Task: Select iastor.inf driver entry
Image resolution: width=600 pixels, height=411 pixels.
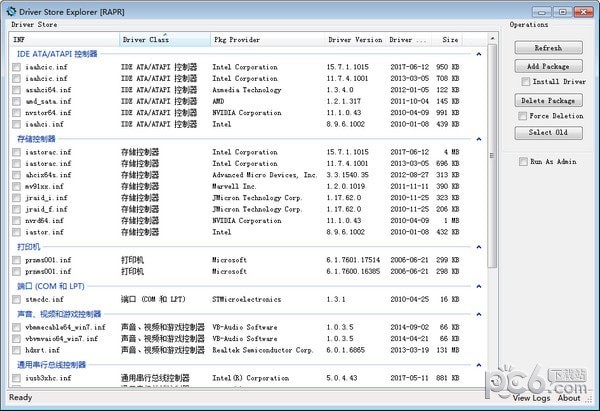Action: click(44, 232)
